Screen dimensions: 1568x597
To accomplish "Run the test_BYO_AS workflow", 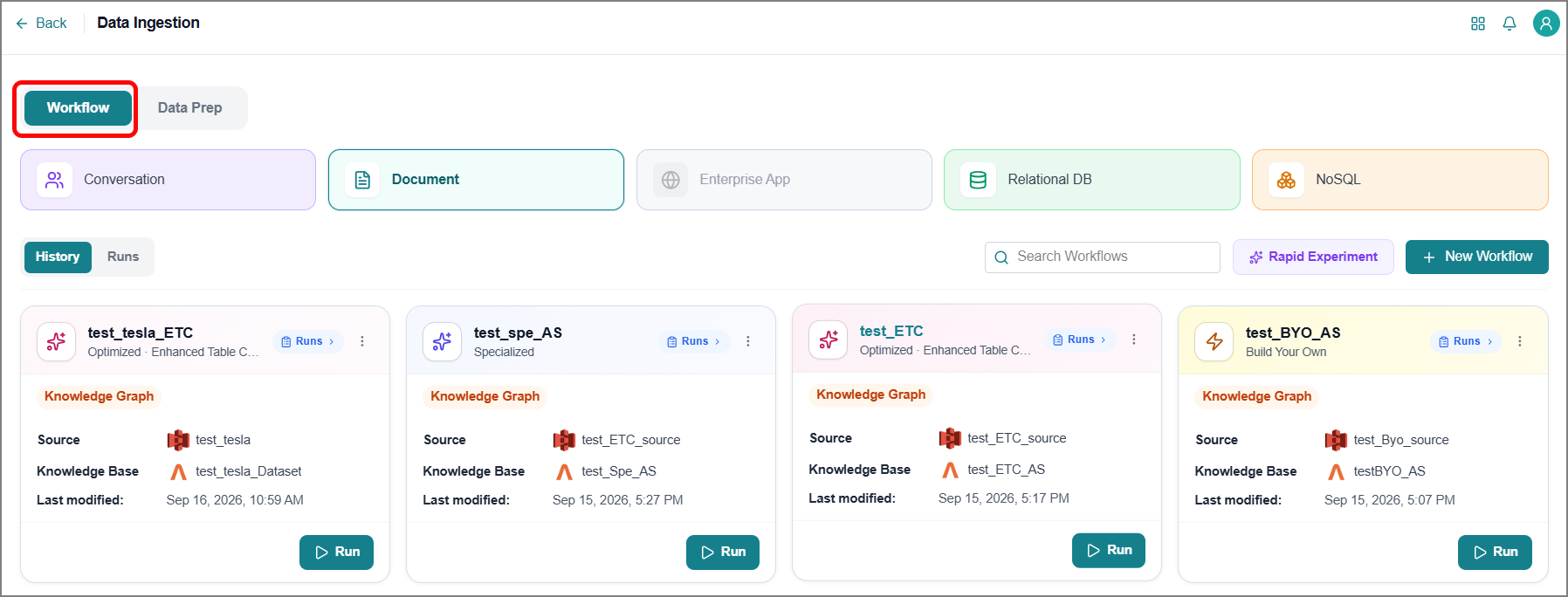I will pyautogui.click(x=1495, y=552).
